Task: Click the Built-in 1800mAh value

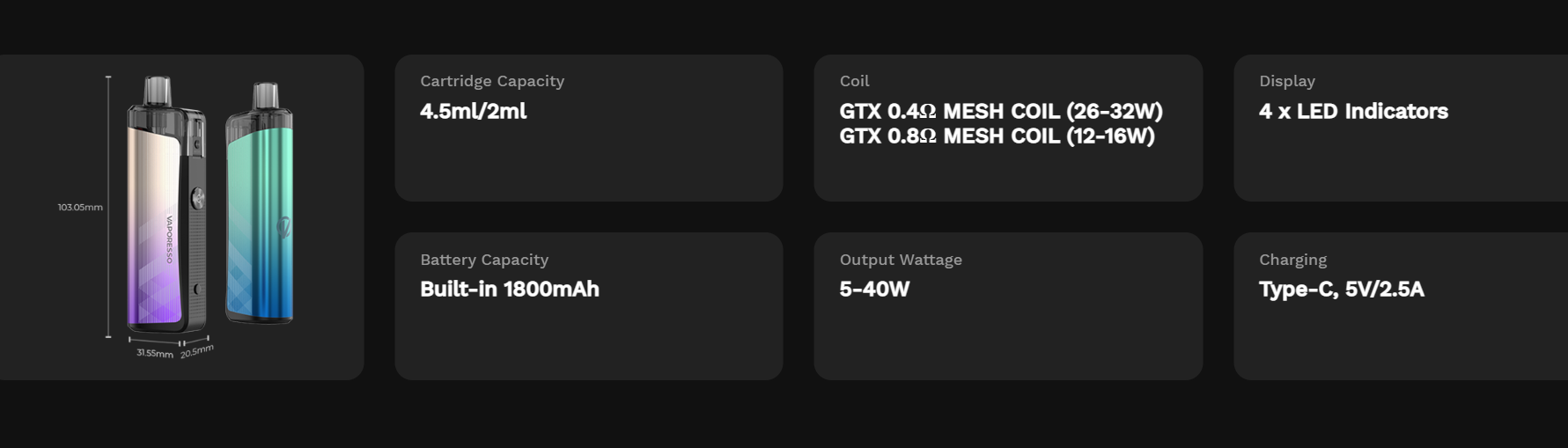Action: pyautogui.click(x=510, y=289)
